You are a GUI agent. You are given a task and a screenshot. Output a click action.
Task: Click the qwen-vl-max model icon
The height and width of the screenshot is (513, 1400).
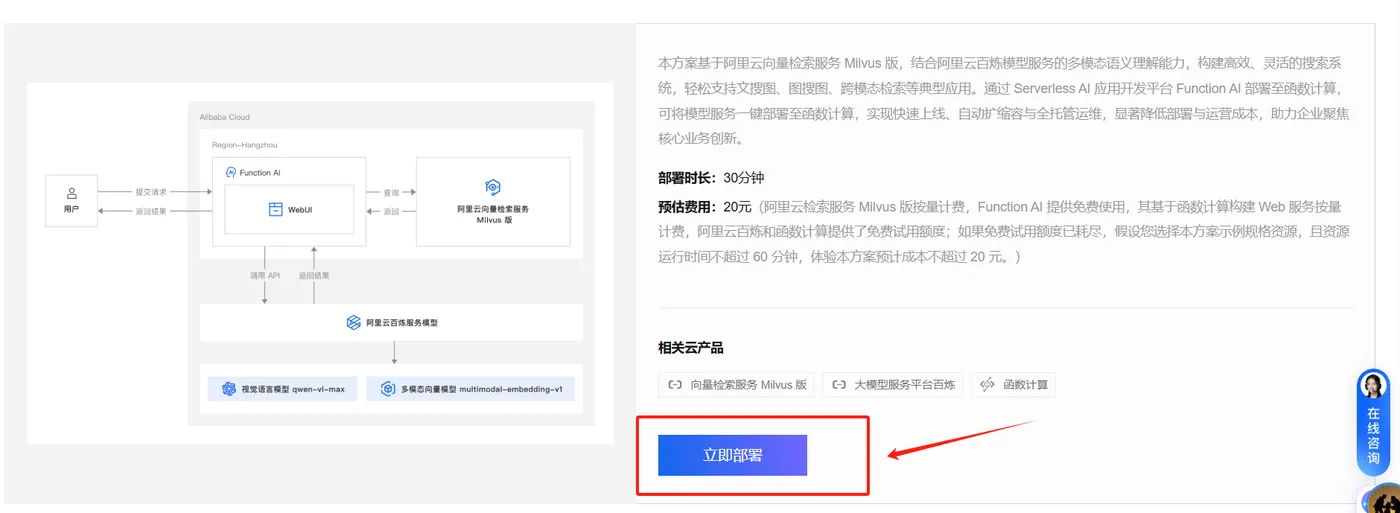[x=229, y=389]
